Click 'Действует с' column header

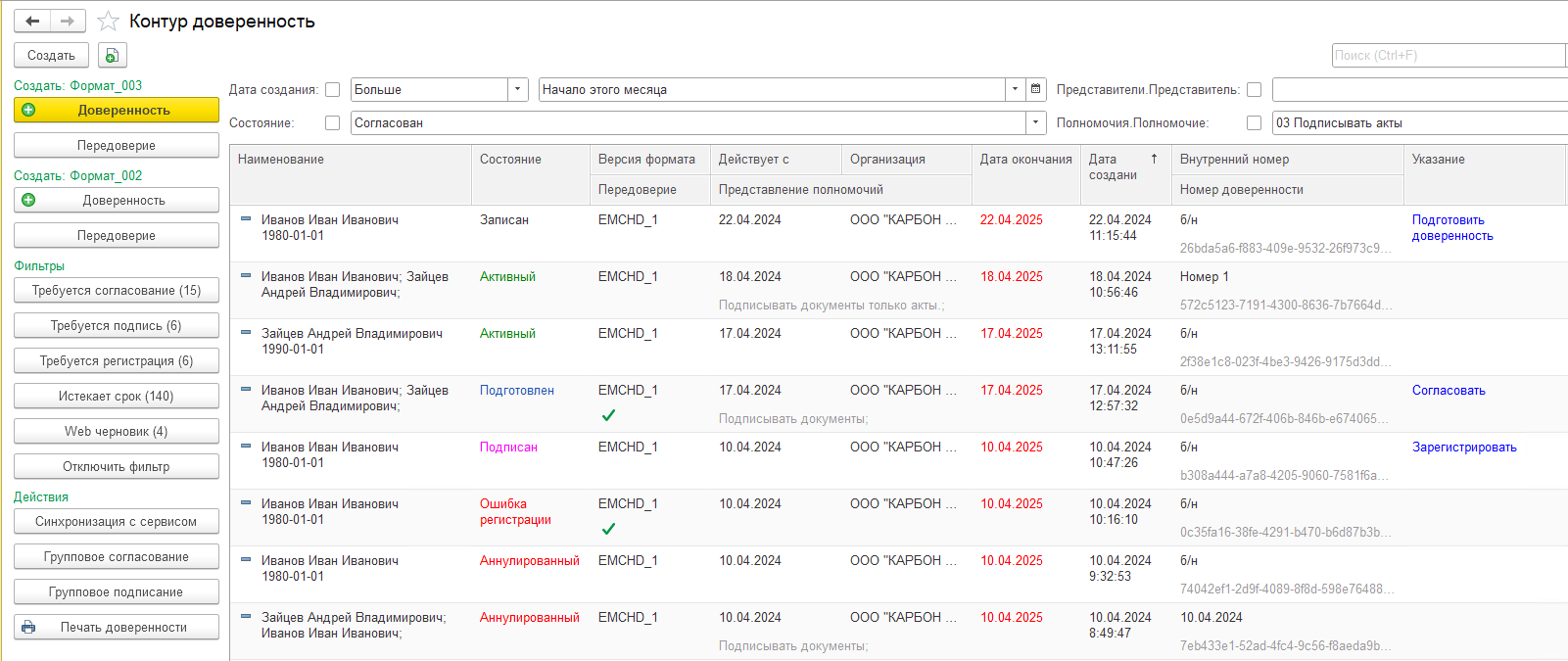point(776,159)
